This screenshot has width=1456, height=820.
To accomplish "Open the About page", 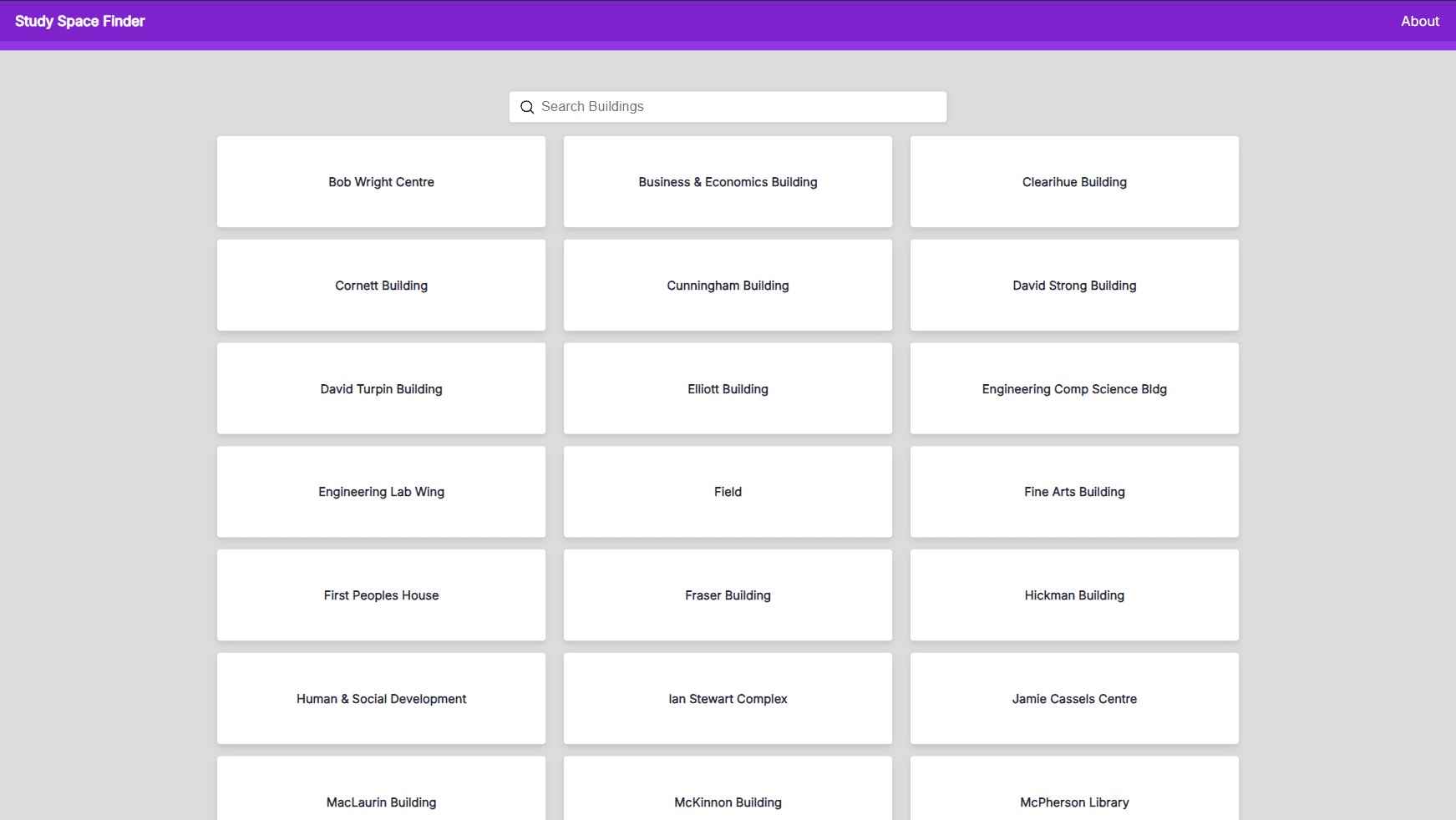I will (x=1420, y=21).
